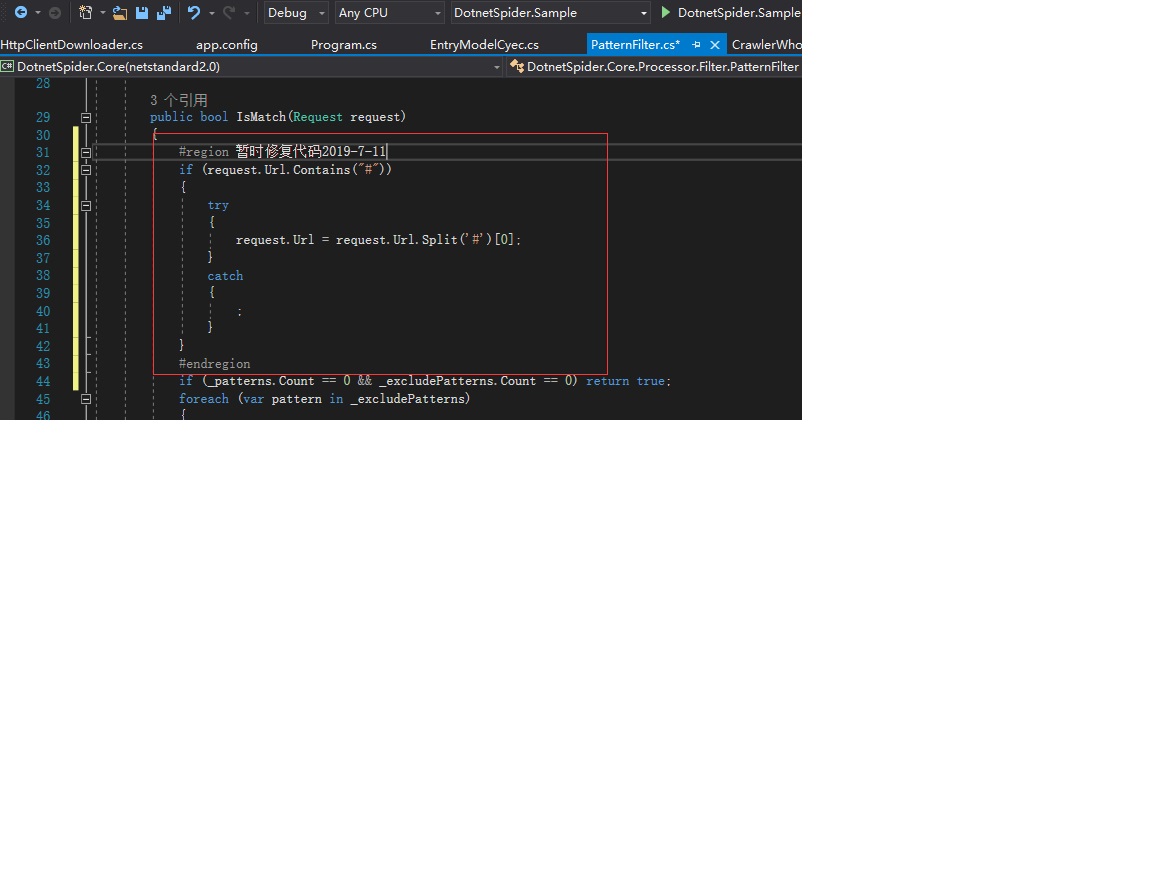Collapse the try block at line 34
Viewport: 1152px width, 888px height.
click(85, 205)
